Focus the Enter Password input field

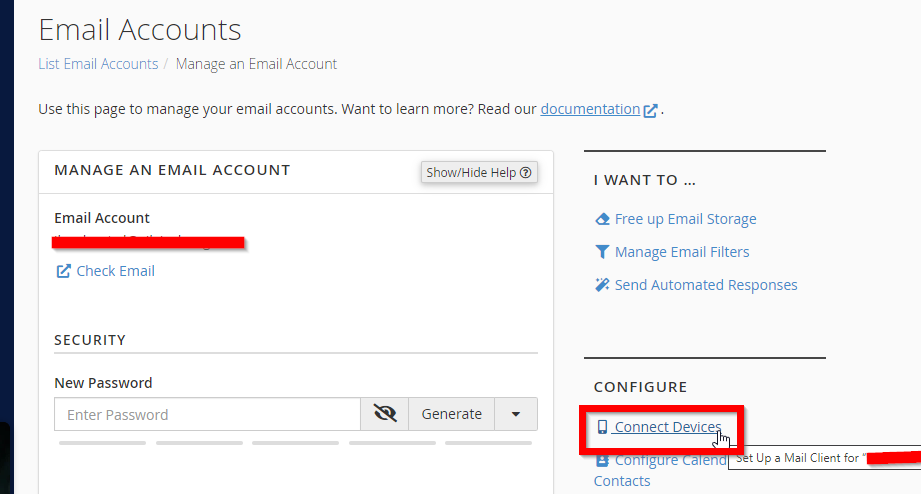point(207,414)
